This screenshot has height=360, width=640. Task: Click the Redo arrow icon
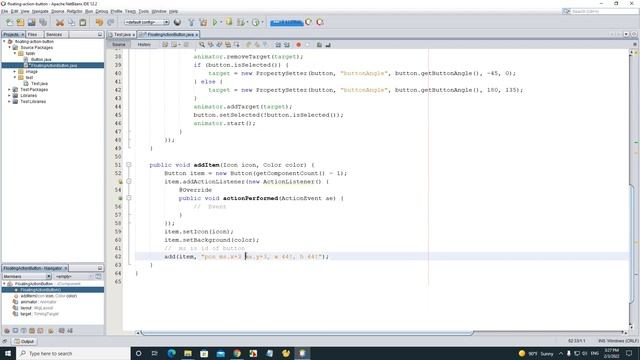111,22
